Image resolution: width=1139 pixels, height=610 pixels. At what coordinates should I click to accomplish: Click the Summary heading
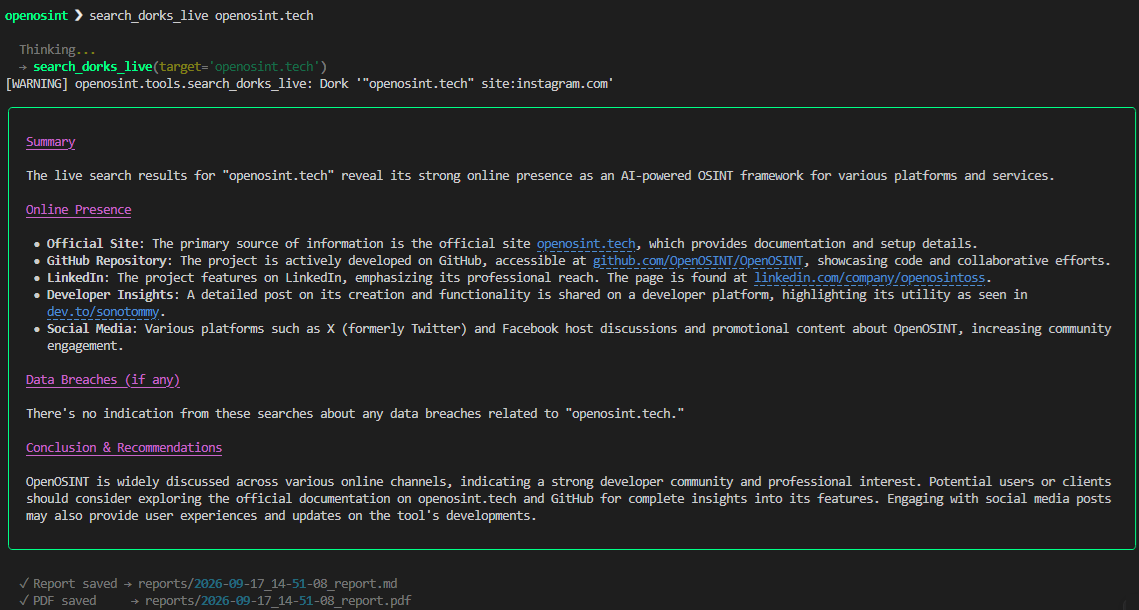coord(51,142)
